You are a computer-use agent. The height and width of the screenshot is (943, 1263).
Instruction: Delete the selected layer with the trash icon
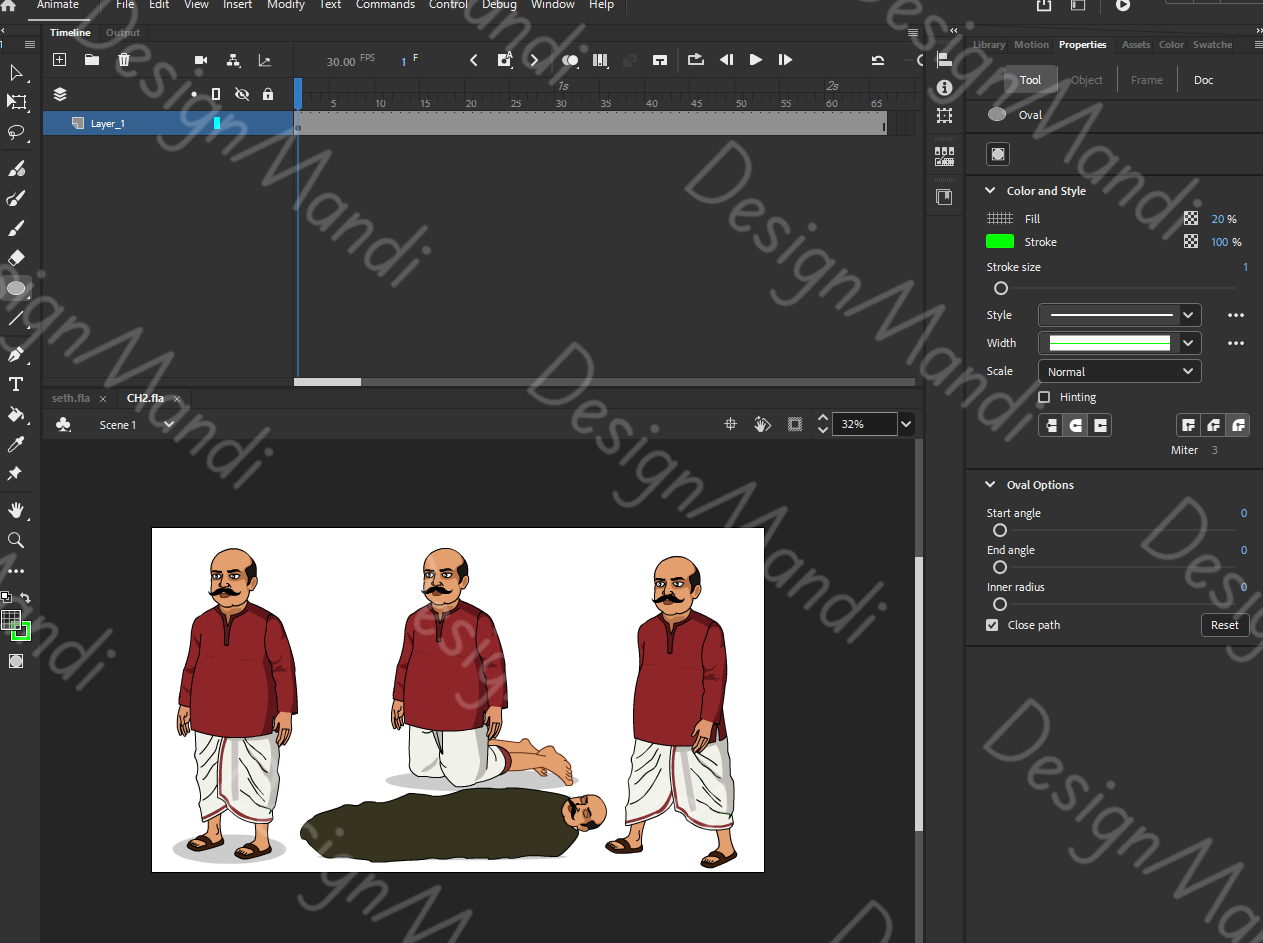click(123, 59)
